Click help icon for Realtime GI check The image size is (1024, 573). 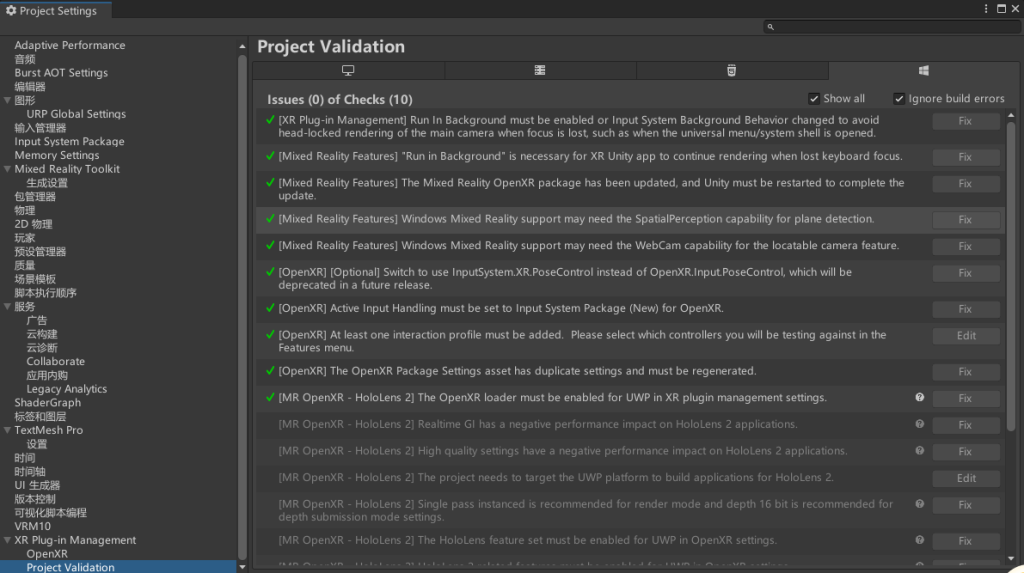[x=920, y=424]
